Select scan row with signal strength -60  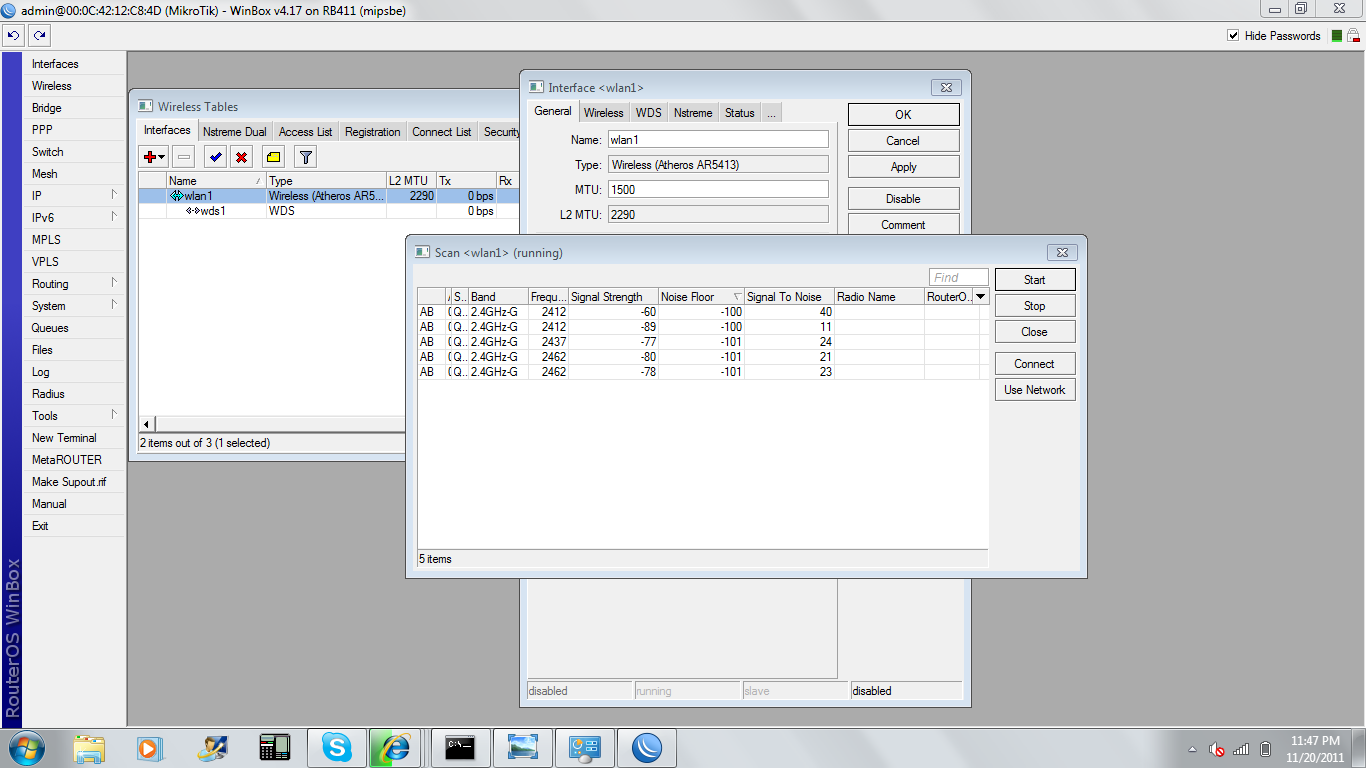[702, 312]
